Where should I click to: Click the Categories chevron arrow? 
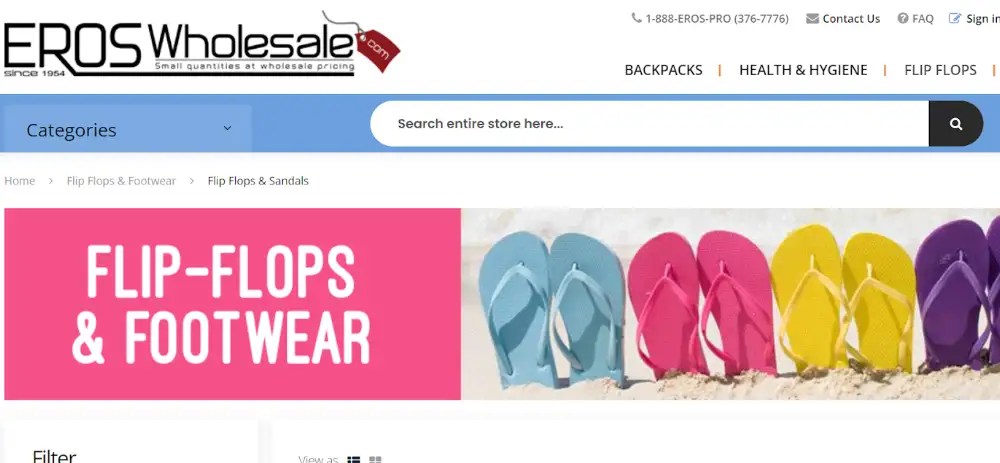click(x=227, y=128)
